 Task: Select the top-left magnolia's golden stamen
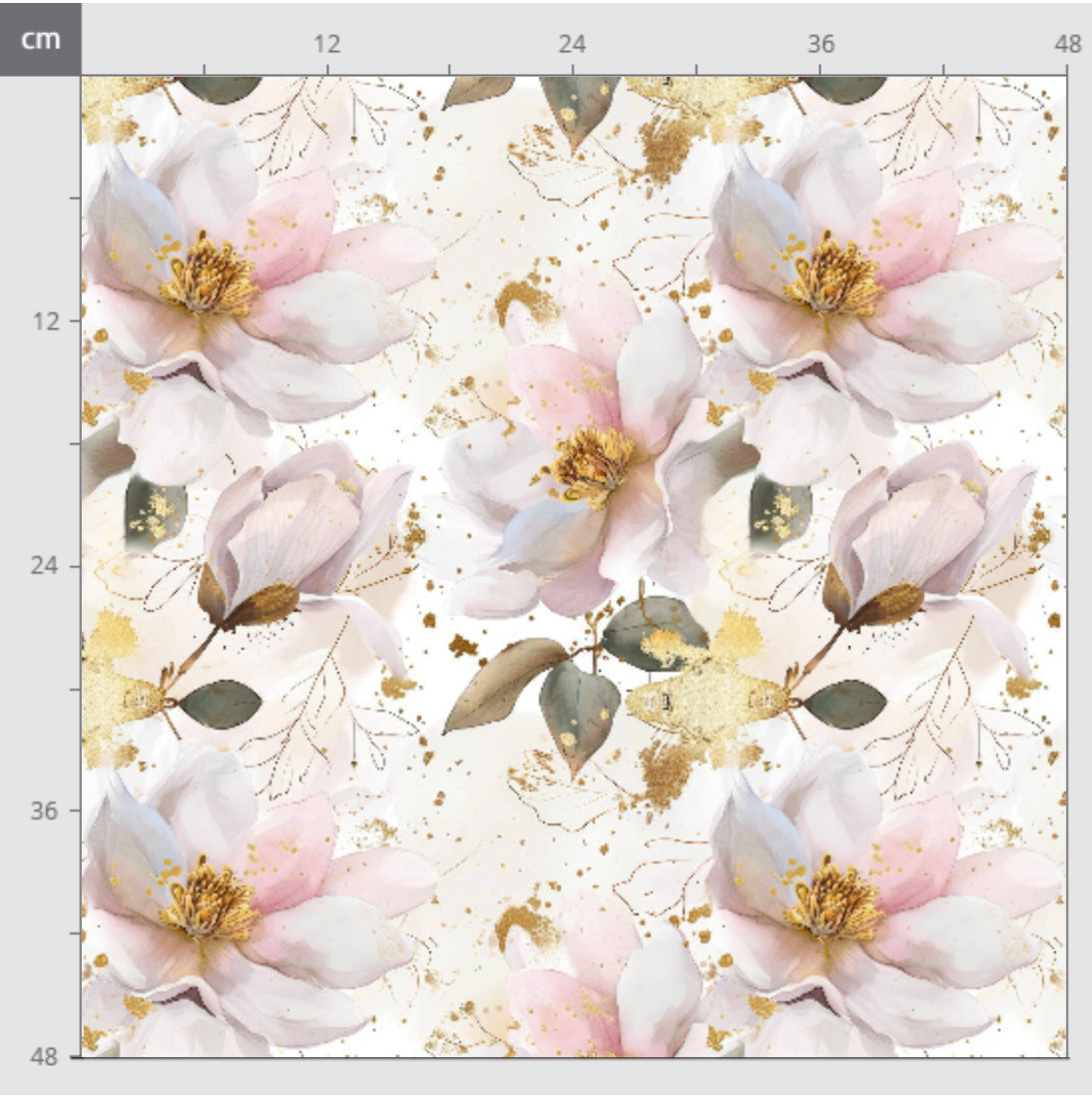click(211, 275)
